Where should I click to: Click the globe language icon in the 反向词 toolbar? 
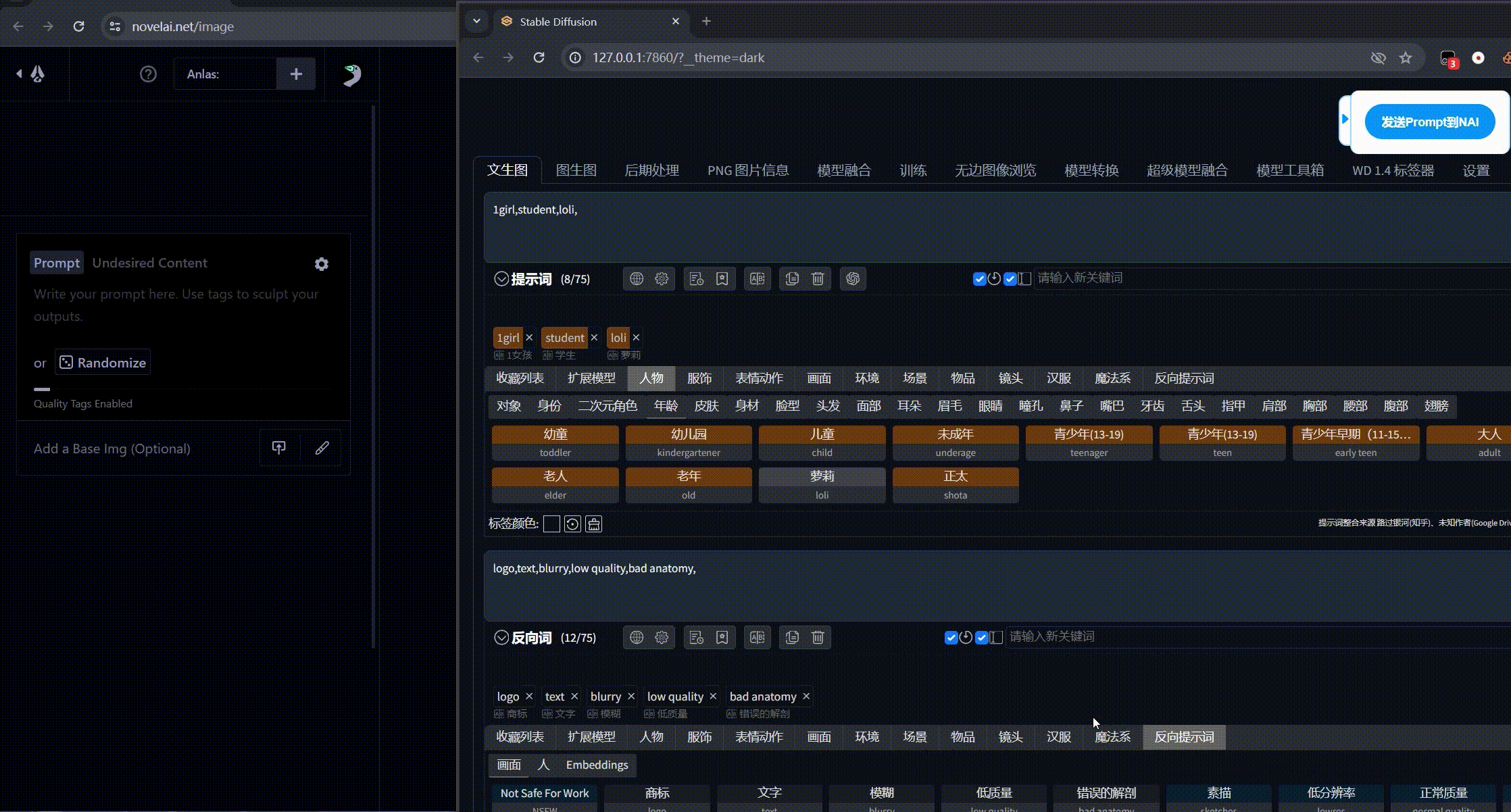point(637,638)
